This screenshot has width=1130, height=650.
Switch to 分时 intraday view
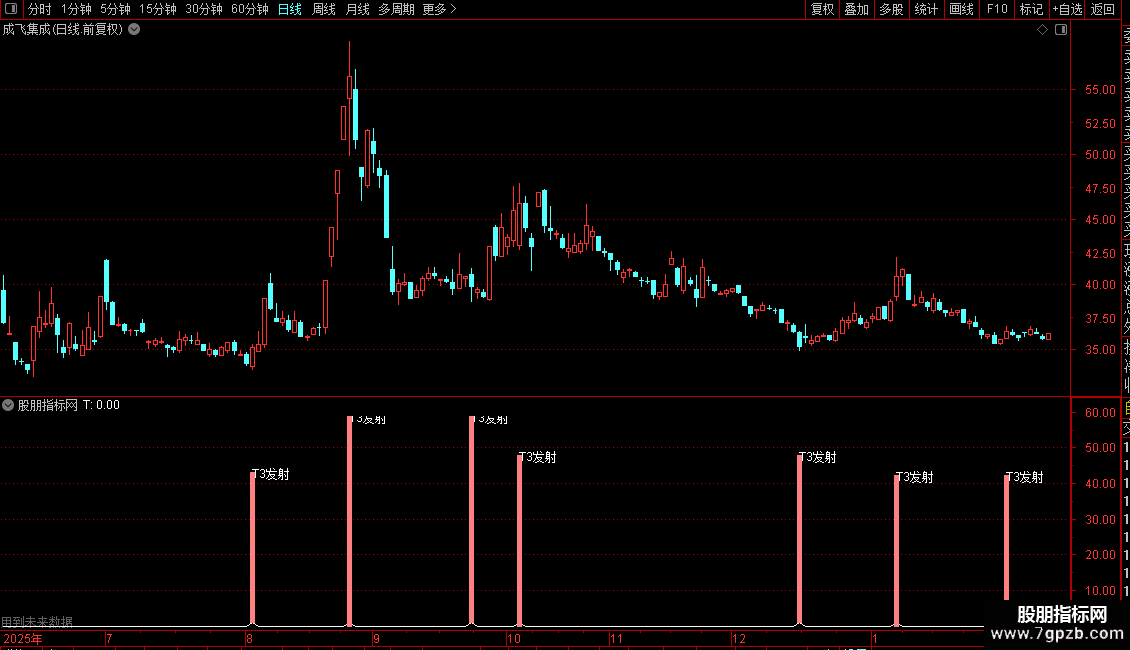(x=40, y=9)
